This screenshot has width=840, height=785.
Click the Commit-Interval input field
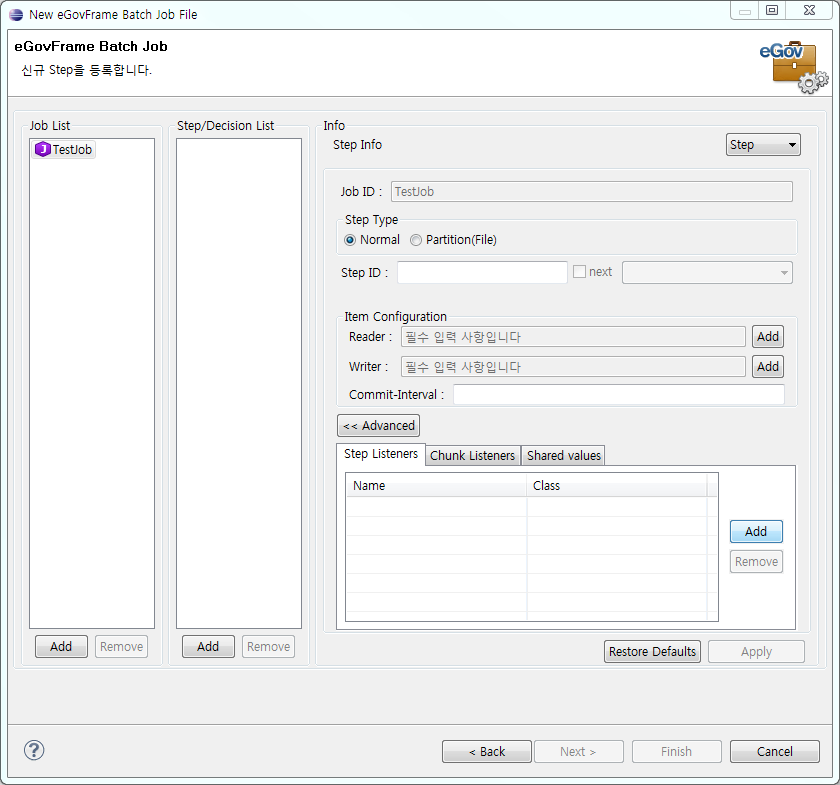coord(619,395)
